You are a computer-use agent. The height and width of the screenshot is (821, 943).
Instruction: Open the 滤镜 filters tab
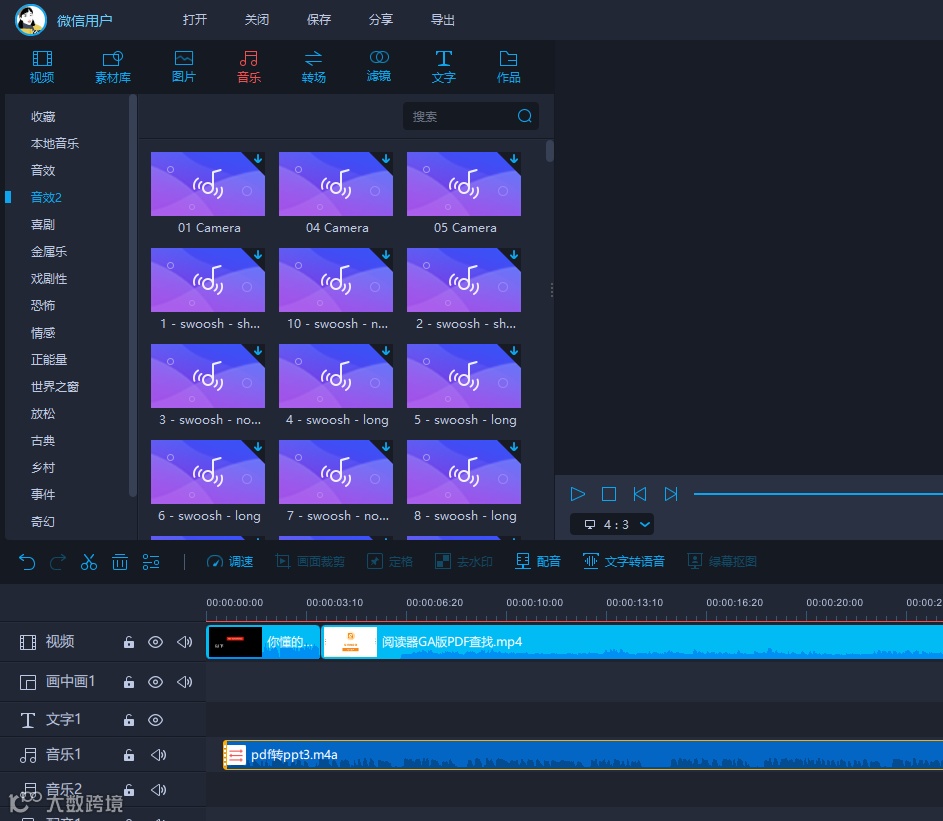(379, 67)
